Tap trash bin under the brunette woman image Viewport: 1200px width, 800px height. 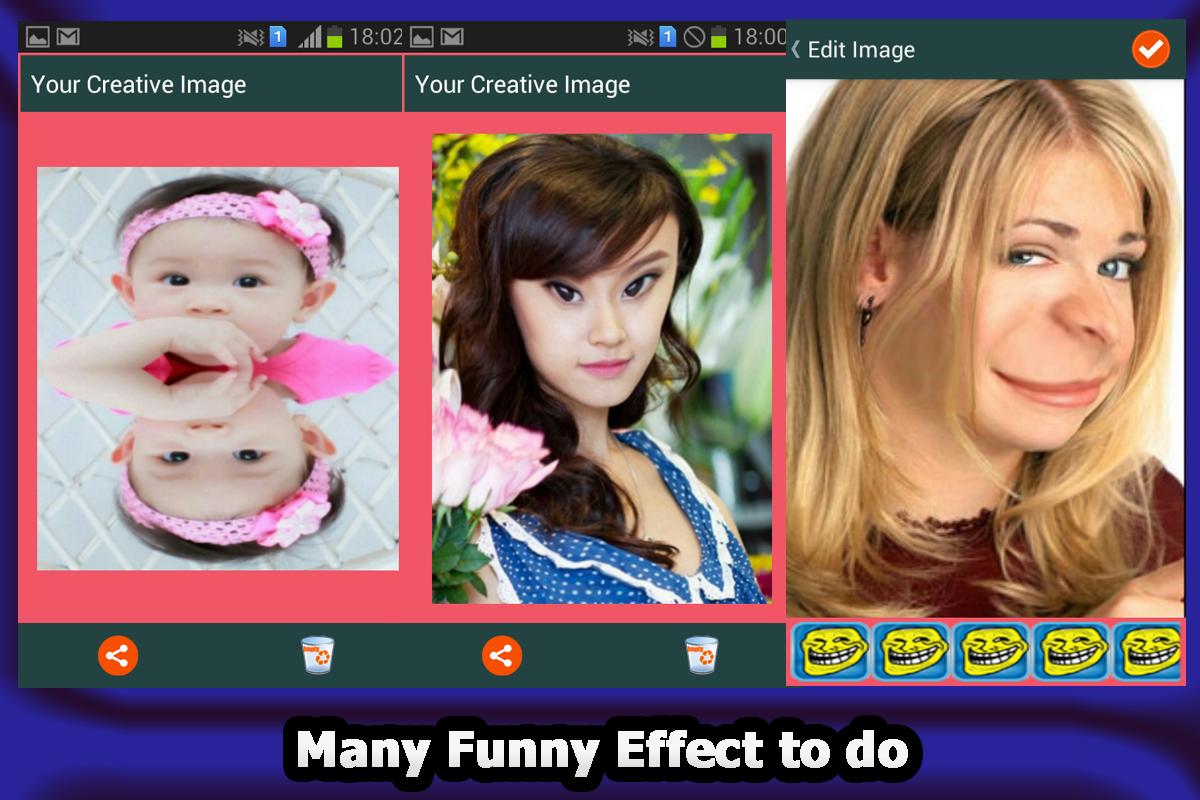click(702, 655)
